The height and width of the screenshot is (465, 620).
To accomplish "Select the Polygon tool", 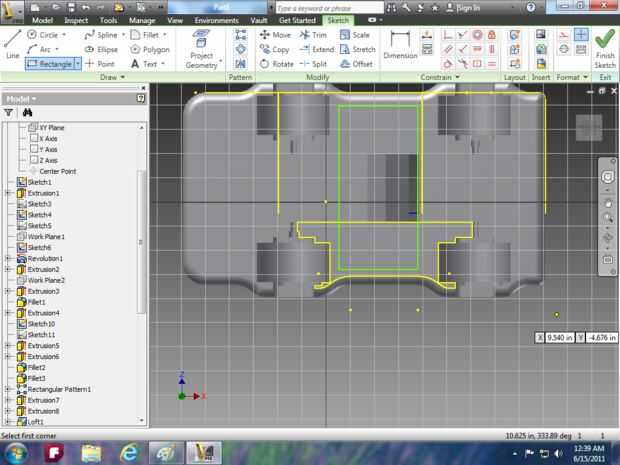I will (x=150, y=49).
